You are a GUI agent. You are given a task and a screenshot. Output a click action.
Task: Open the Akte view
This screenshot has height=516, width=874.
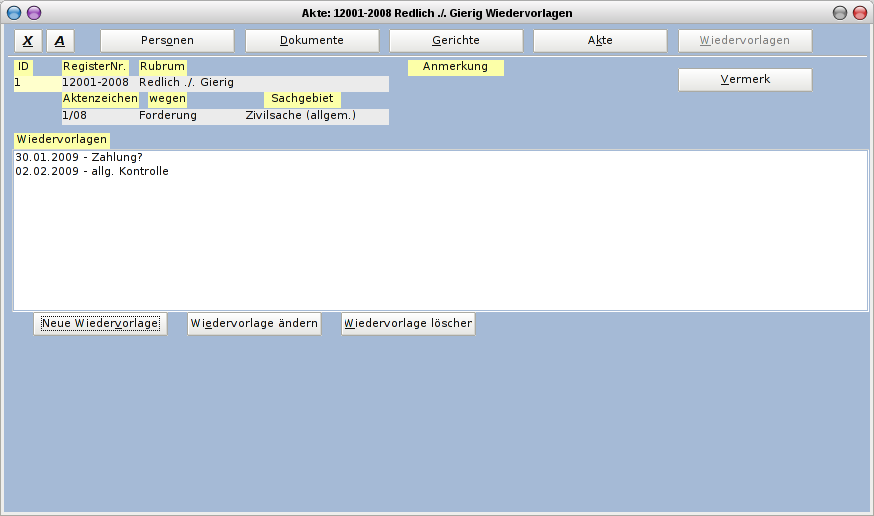coord(600,41)
